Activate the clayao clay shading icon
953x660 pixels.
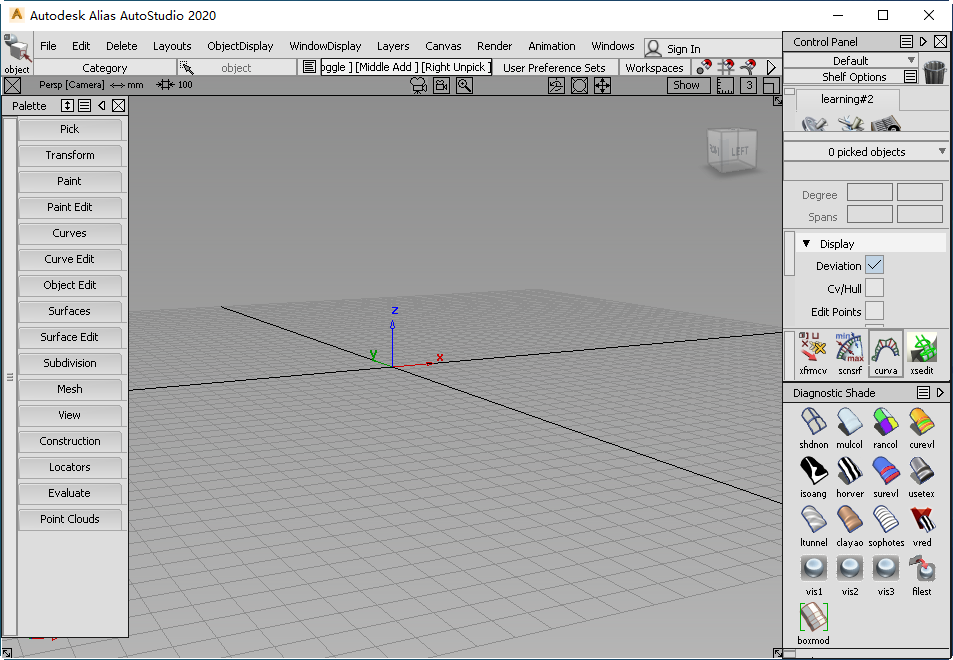(850, 520)
